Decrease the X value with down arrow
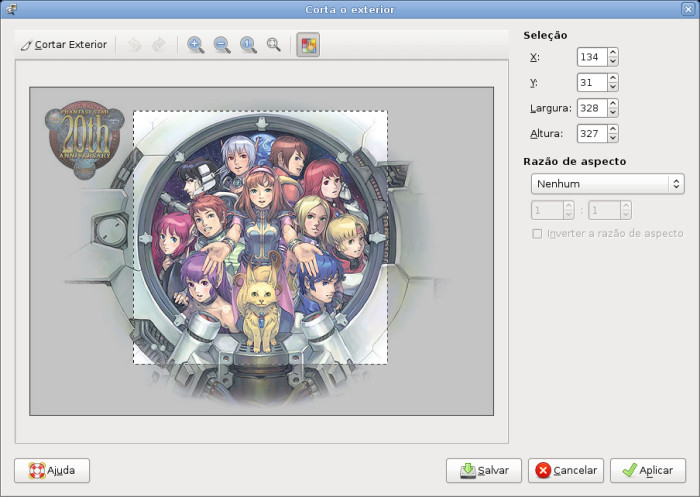The height and width of the screenshot is (497, 700). 613,62
